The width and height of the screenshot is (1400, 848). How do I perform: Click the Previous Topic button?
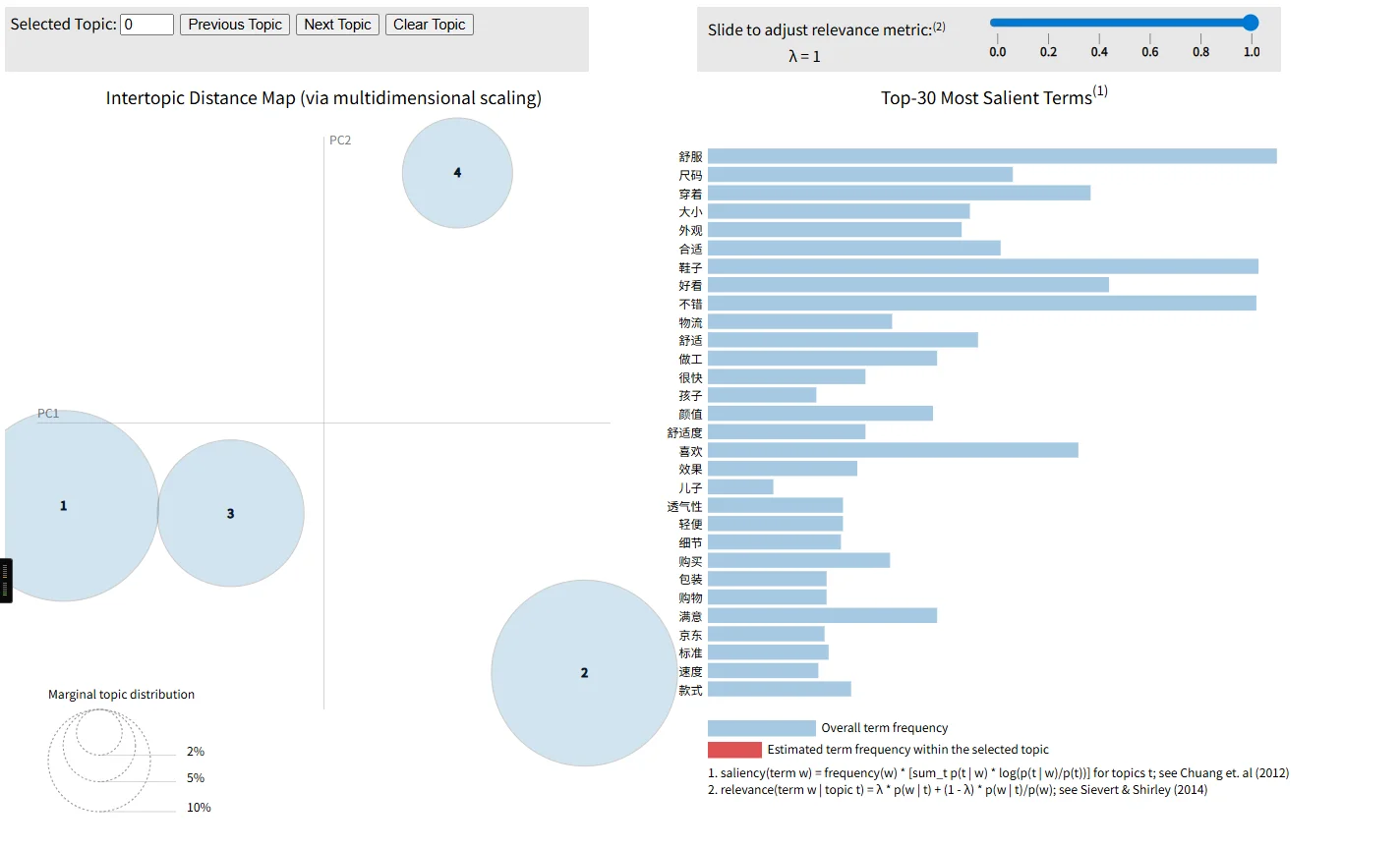click(x=235, y=25)
